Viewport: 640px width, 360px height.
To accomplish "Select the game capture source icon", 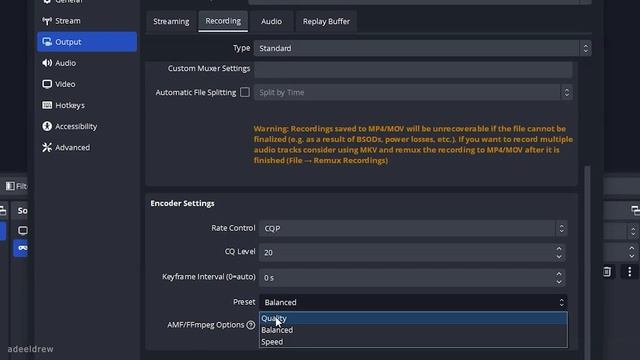I will click(22, 248).
